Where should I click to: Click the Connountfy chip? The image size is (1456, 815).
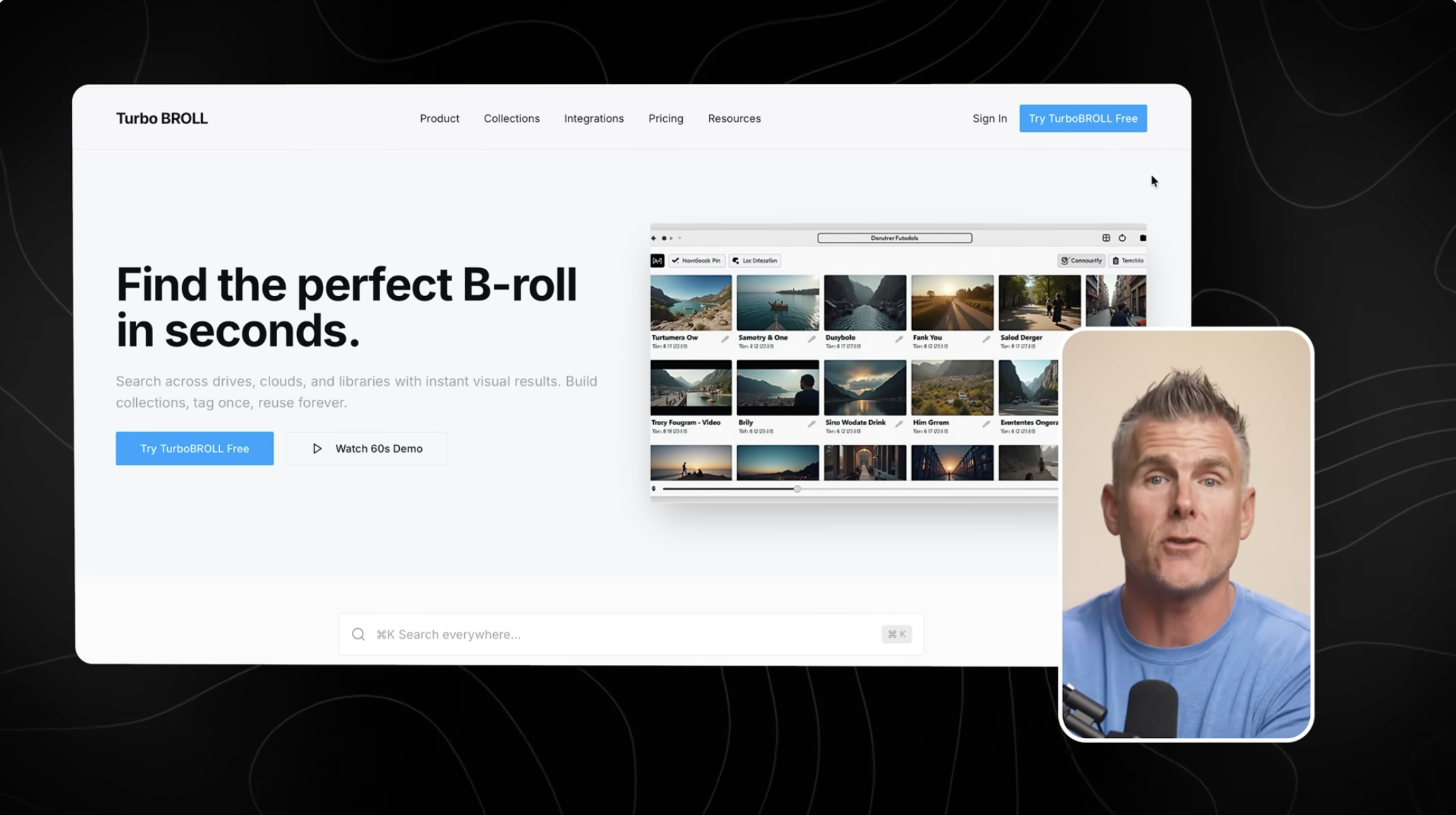point(1081,261)
